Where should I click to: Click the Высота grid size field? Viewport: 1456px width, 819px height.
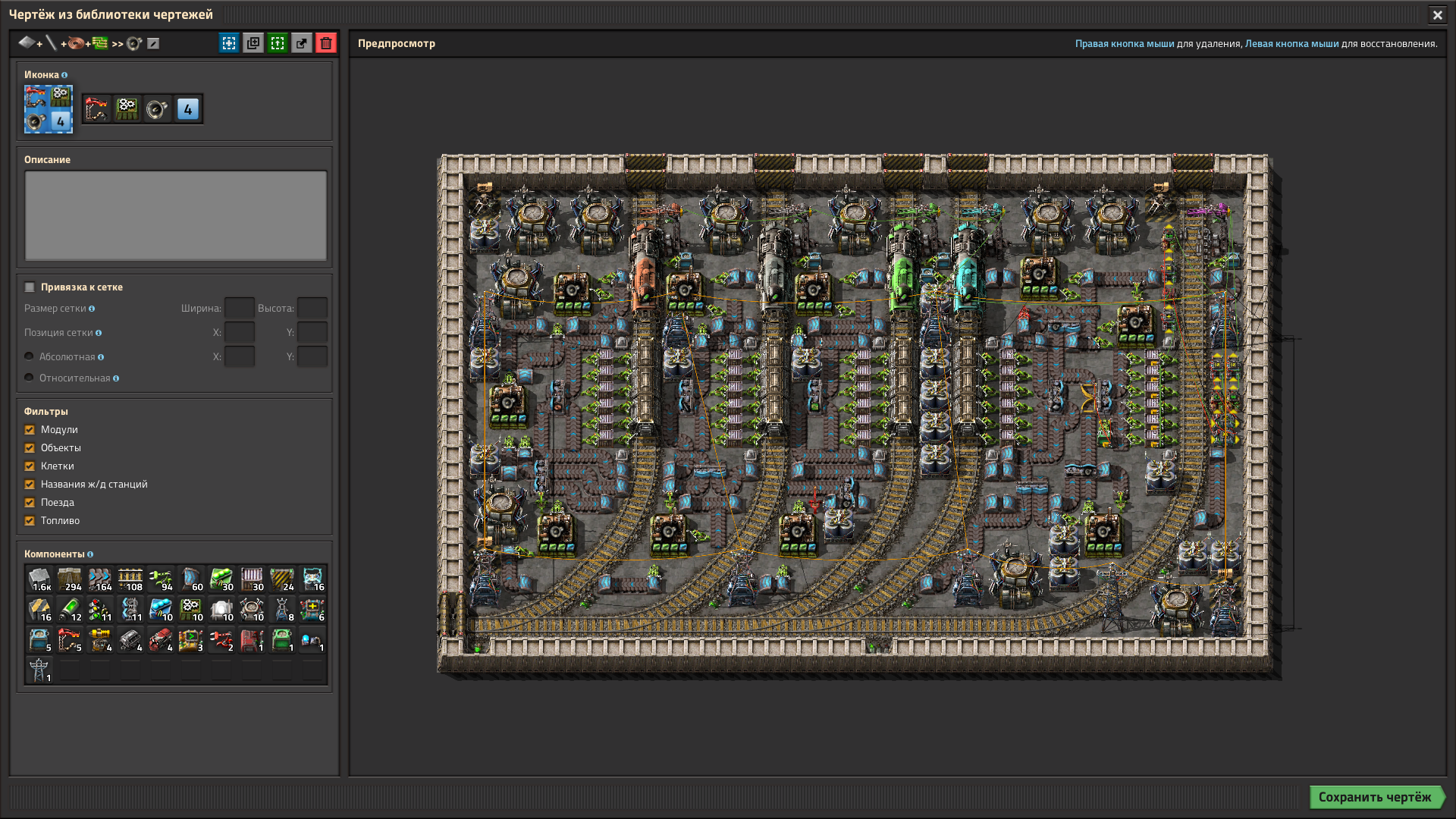click(312, 308)
